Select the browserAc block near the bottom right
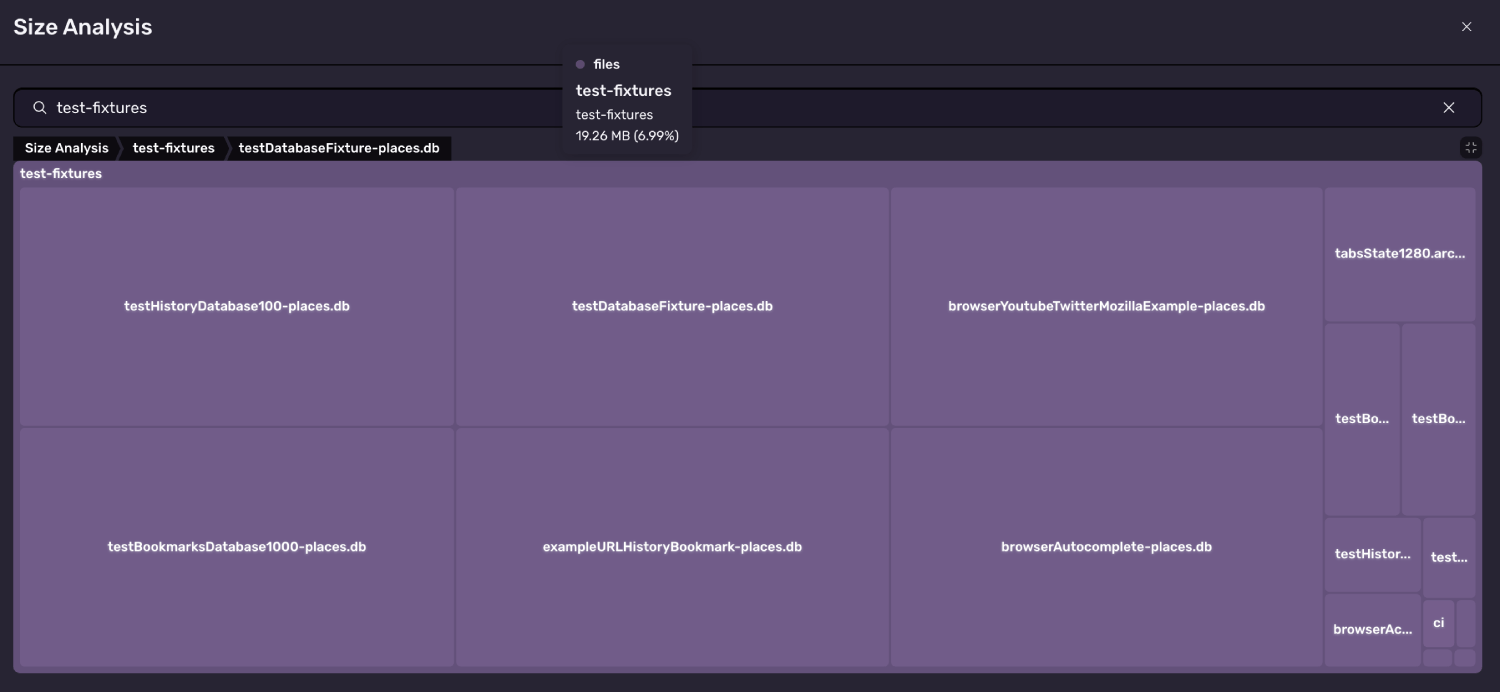 [x=1372, y=627]
